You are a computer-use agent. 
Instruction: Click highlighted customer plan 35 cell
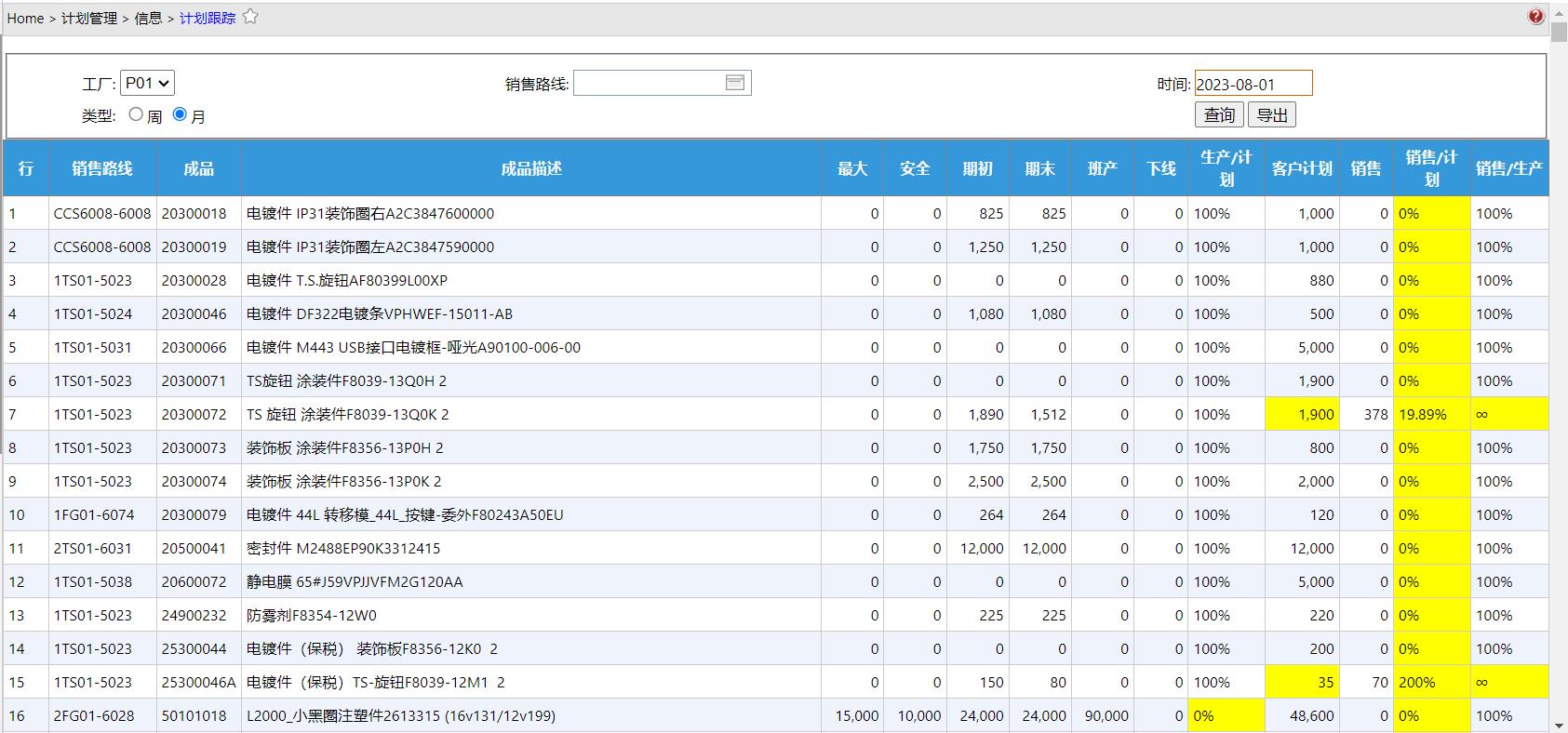pyautogui.click(x=1302, y=682)
